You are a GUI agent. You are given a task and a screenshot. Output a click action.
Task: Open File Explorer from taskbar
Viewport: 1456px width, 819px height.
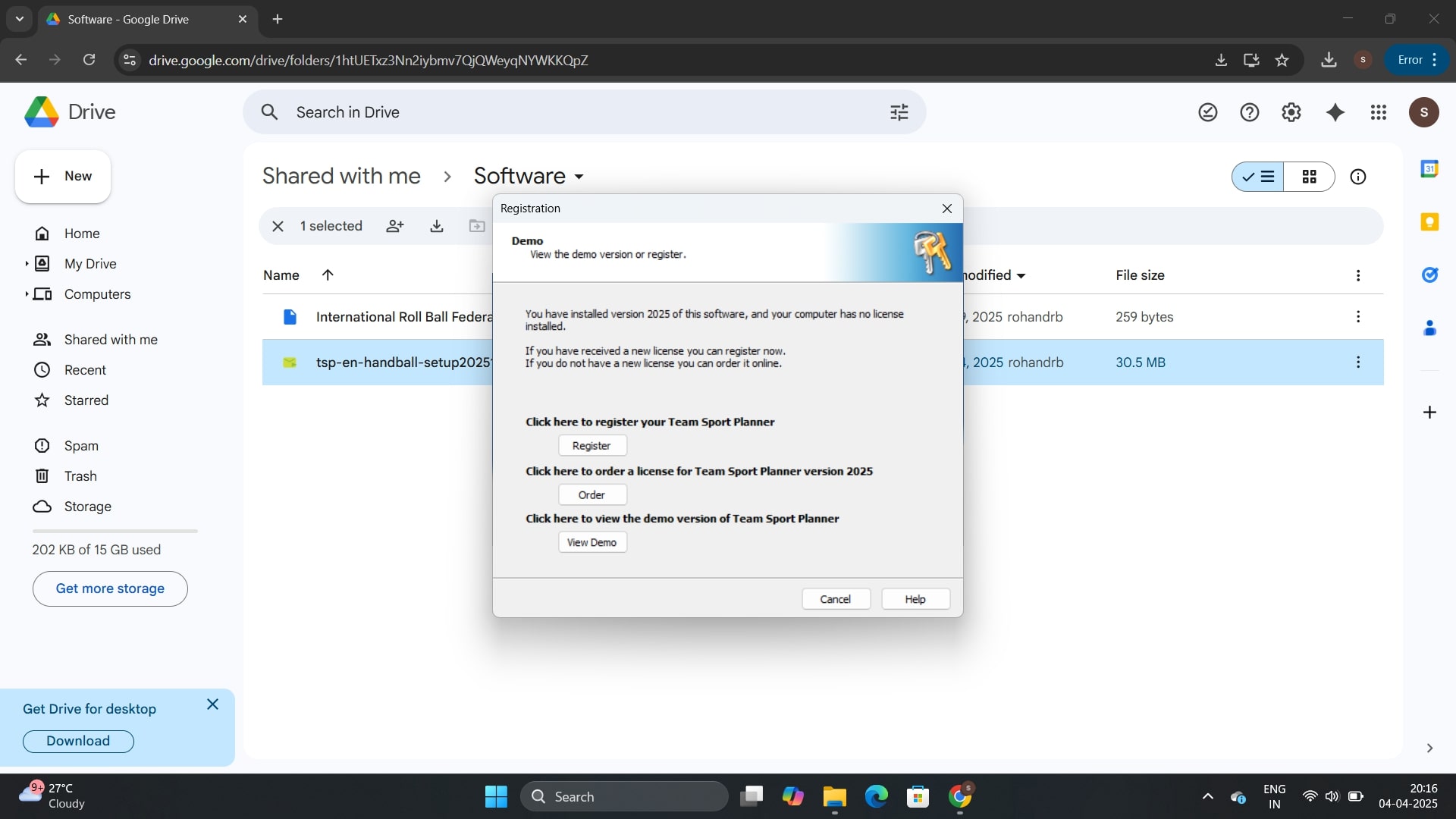click(x=834, y=796)
